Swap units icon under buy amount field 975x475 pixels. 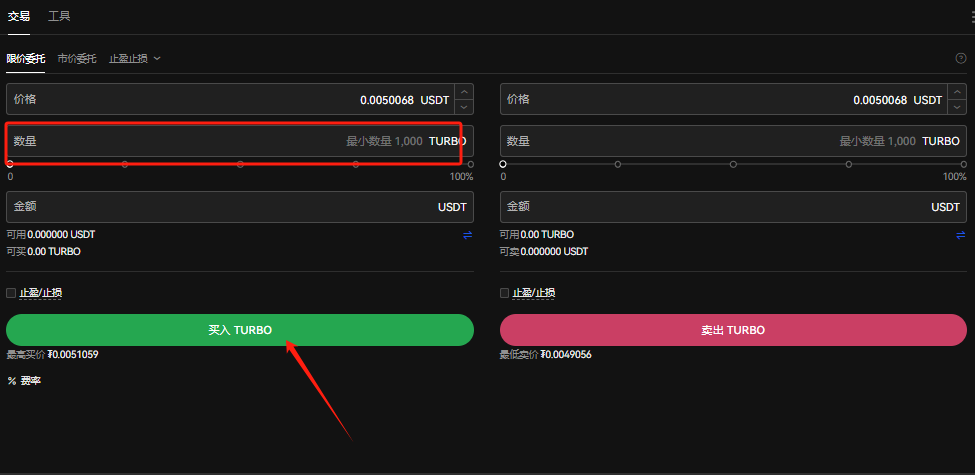click(x=468, y=235)
